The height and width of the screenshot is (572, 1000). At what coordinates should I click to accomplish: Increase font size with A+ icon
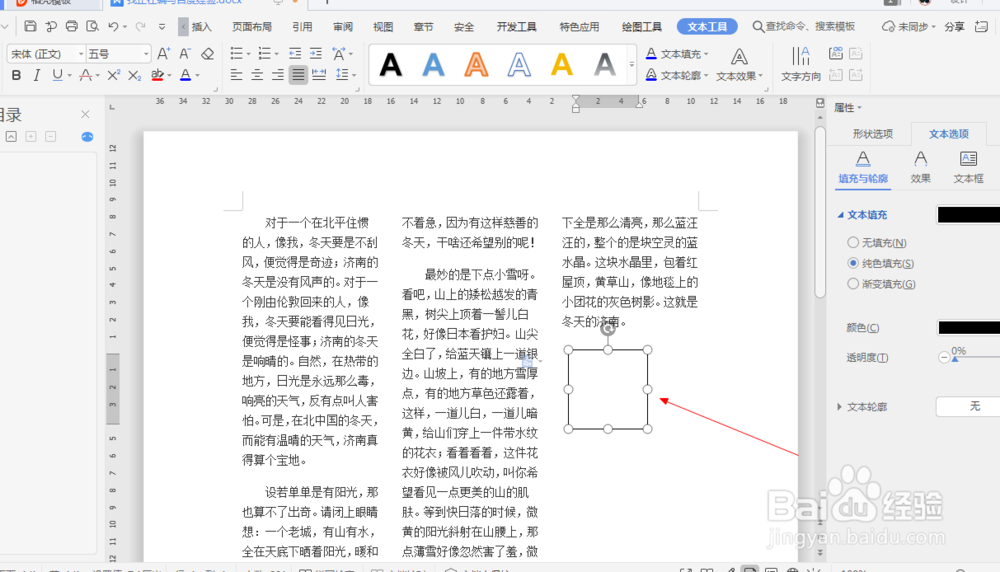click(x=164, y=54)
